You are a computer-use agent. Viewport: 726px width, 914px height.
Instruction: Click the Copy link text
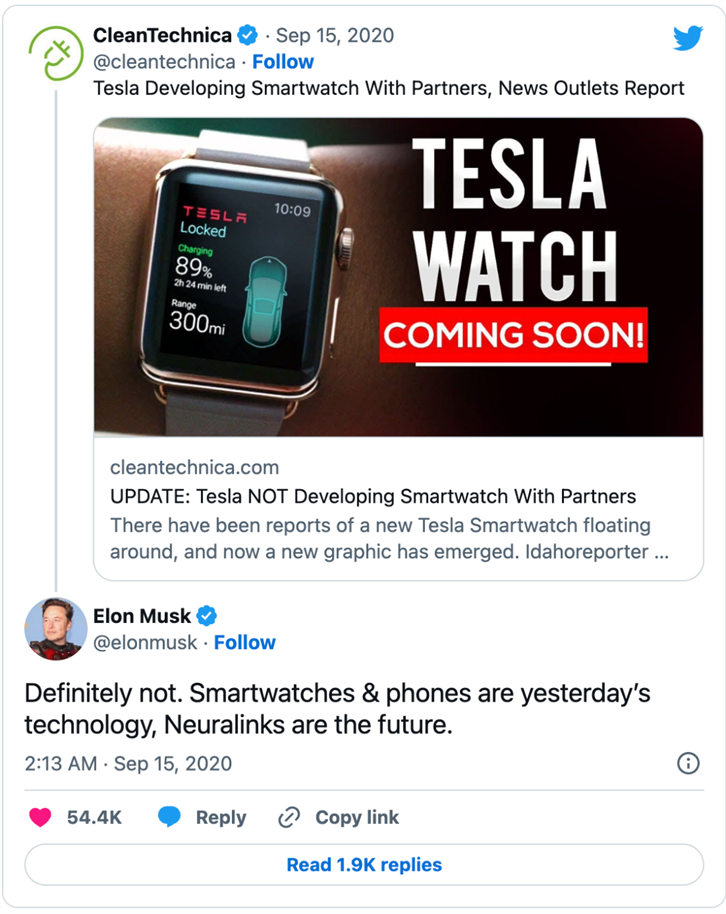357,817
